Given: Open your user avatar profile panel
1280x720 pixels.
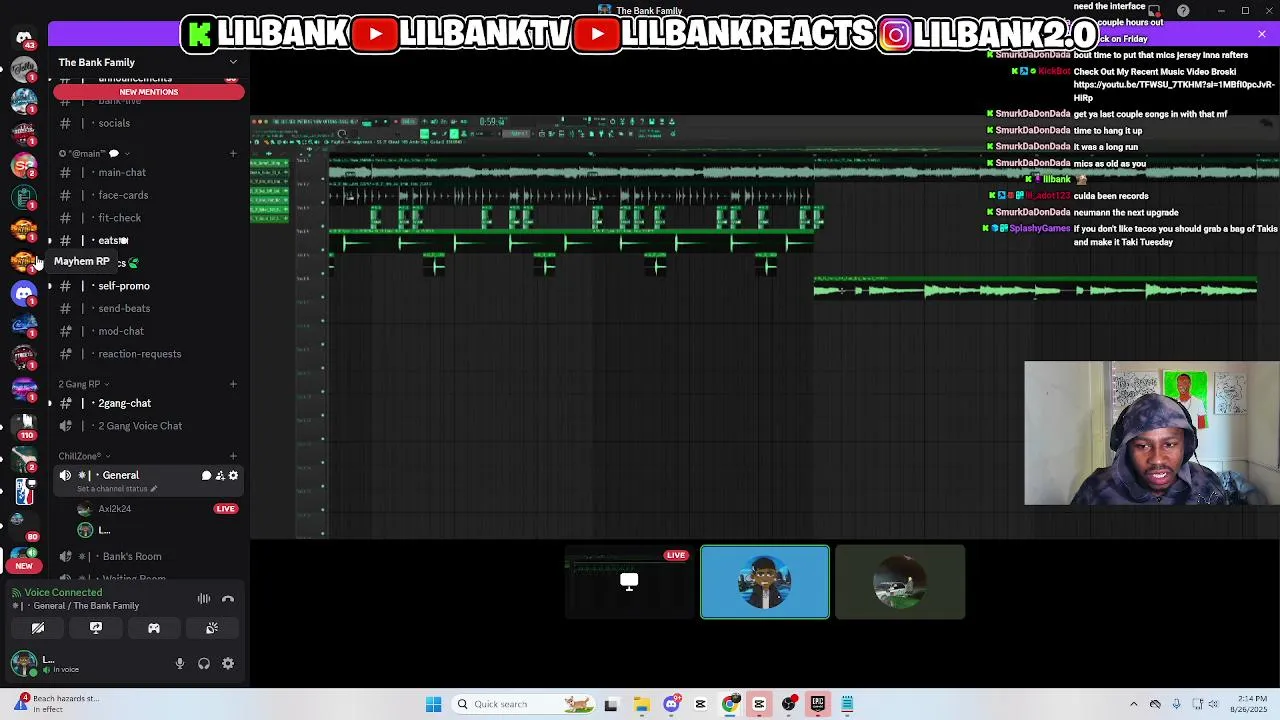Looking at the screenshot, I should coord(24,662).
